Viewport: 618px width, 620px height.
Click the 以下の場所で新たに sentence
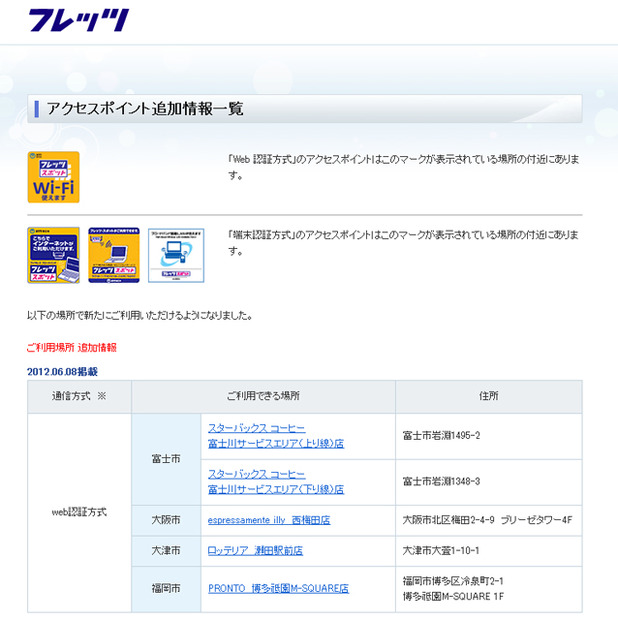coord(140,316)
